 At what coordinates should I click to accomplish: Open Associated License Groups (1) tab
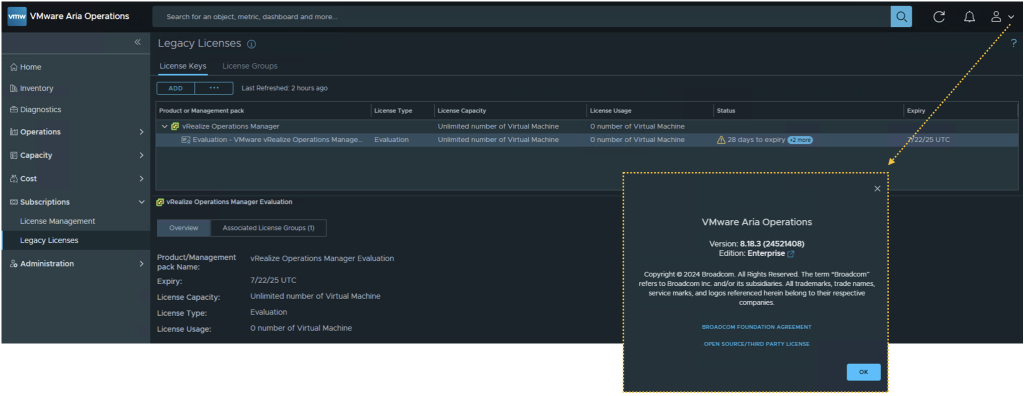(x=268, y=228)
